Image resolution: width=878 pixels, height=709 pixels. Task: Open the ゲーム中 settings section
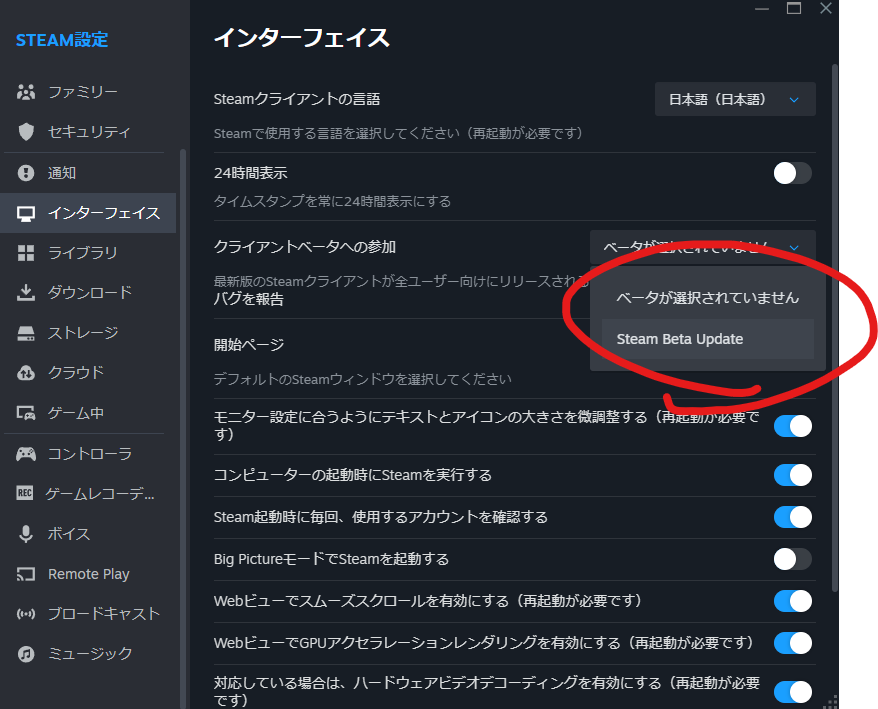pyautogui.click(x=90, y=413)
